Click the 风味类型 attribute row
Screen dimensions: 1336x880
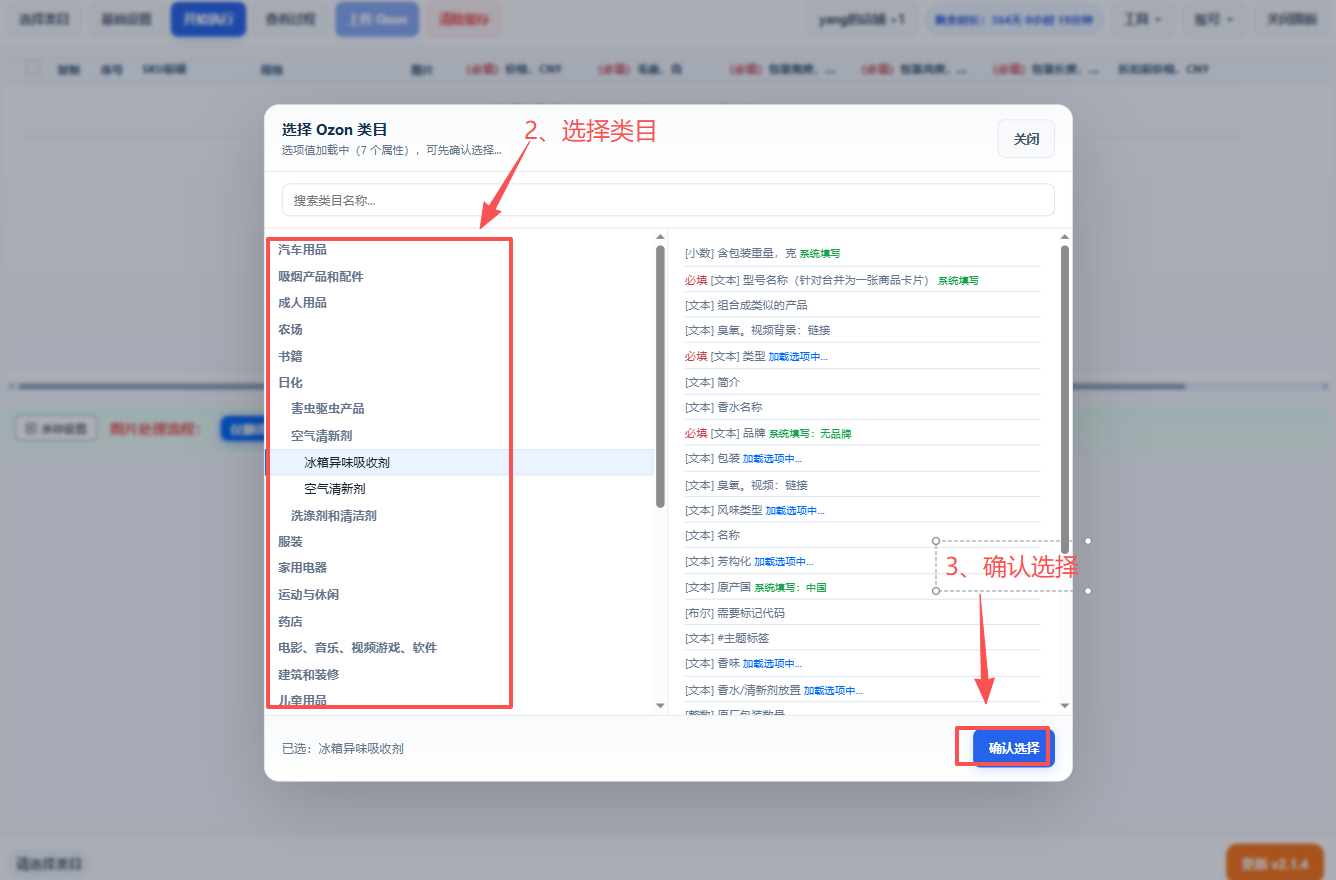point(862,510)
